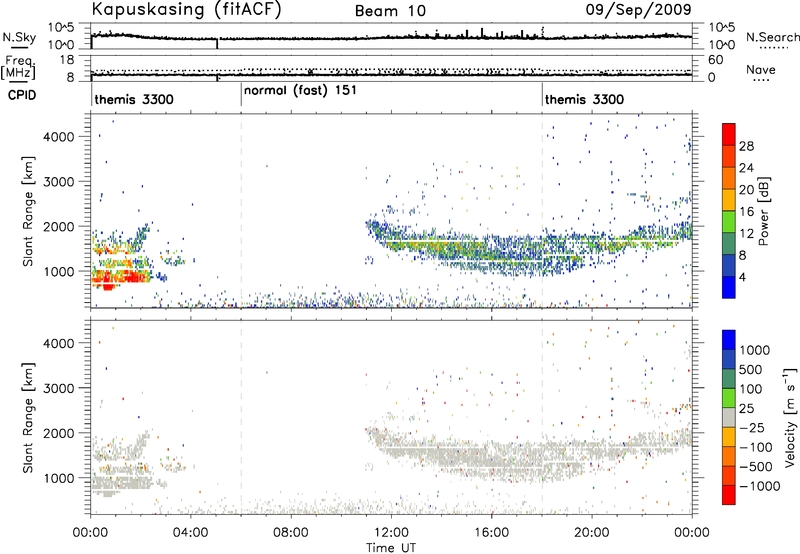This screenshot has height=554, width=800.
Task: Click the 'Velocity [m s-1]' colorbar label
Action: point(790,417)
